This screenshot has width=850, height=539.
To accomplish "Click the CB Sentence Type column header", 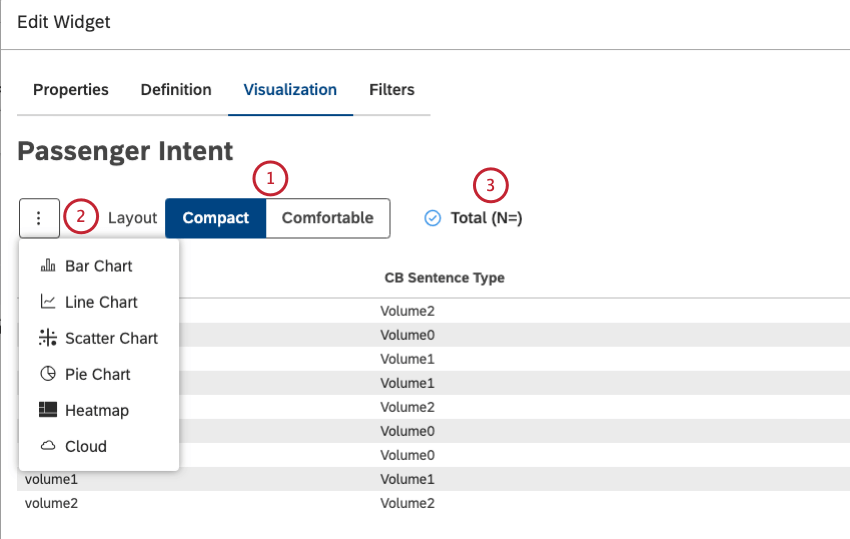I will pyautogui.click(x=444, y=278).
